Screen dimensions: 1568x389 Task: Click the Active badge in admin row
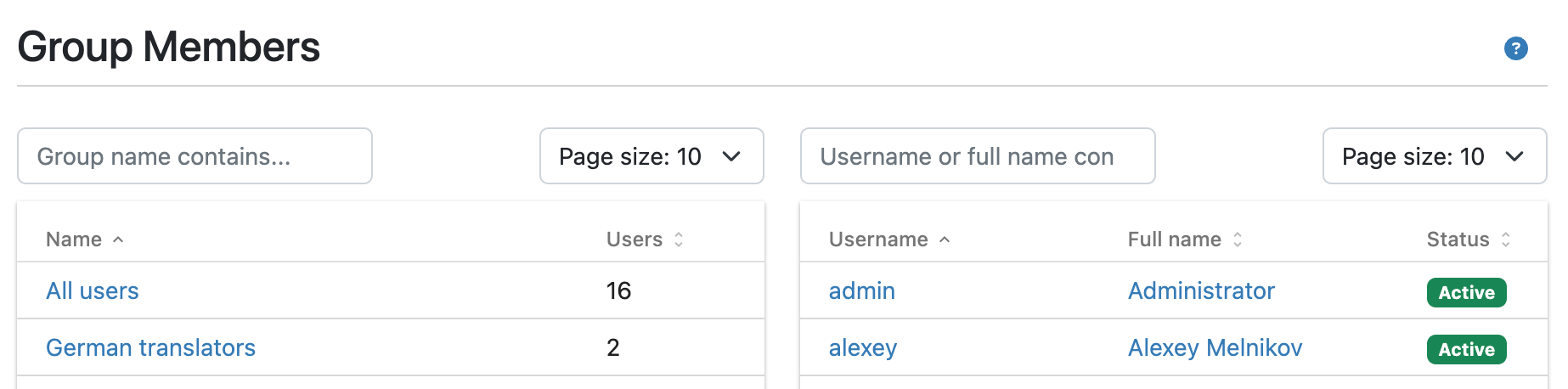tap(1466, 292)
